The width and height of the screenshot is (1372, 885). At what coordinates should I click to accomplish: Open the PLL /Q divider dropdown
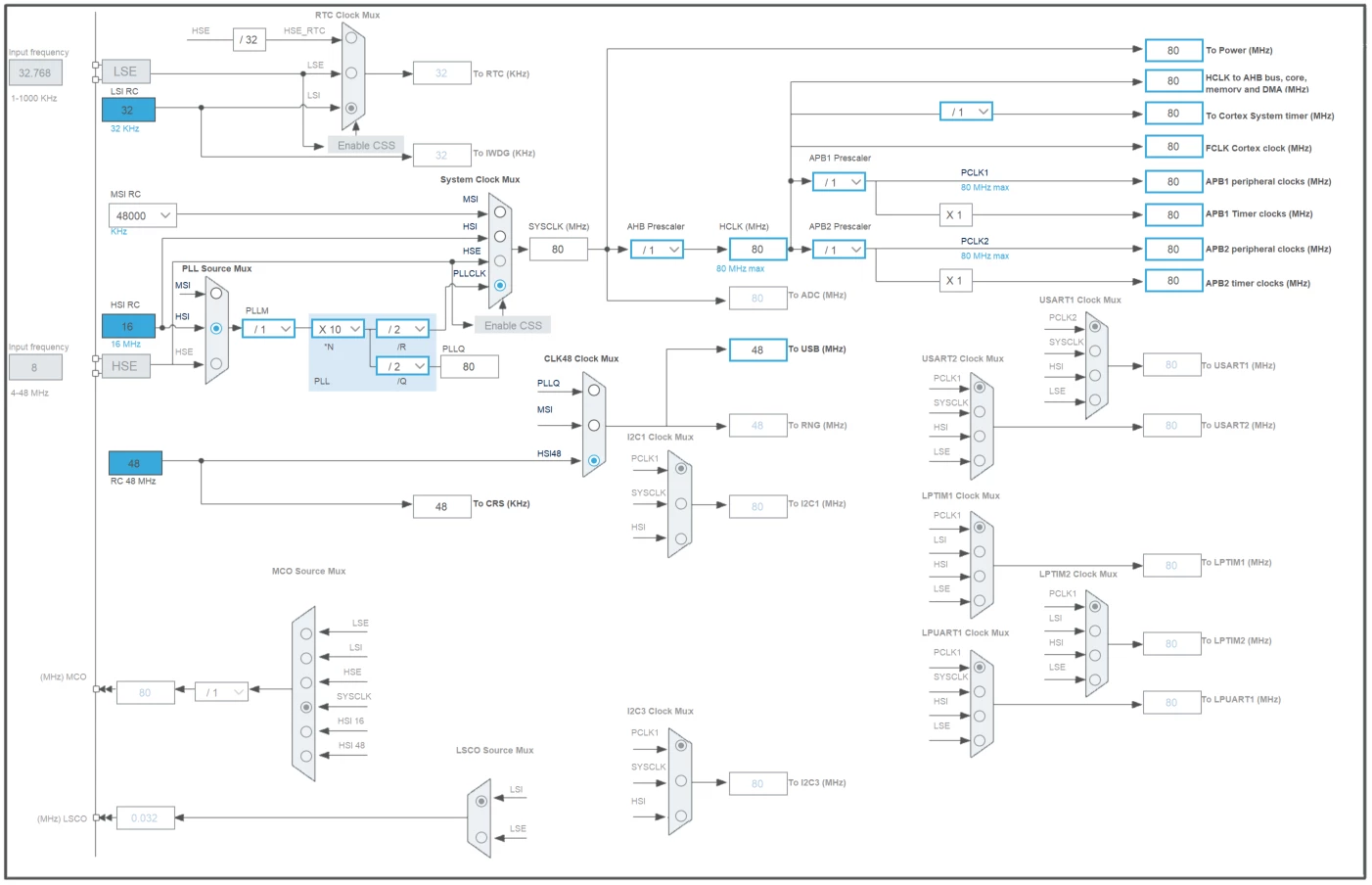[402, 366]
